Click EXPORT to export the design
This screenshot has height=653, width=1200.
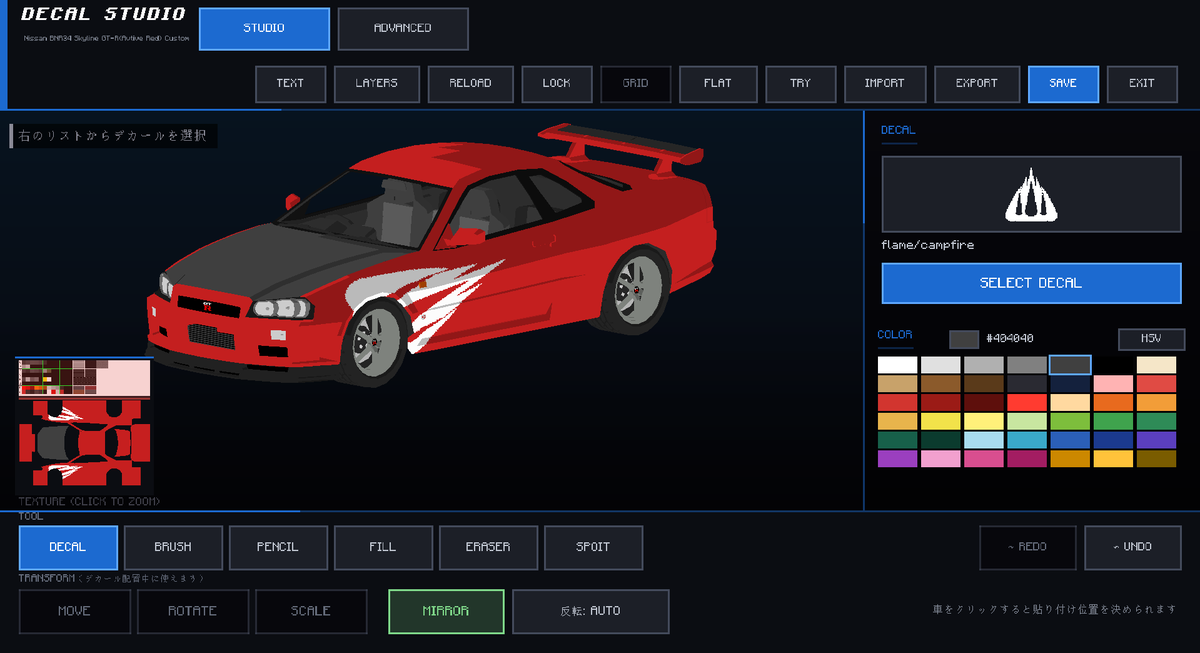click(x=977, y=84)
